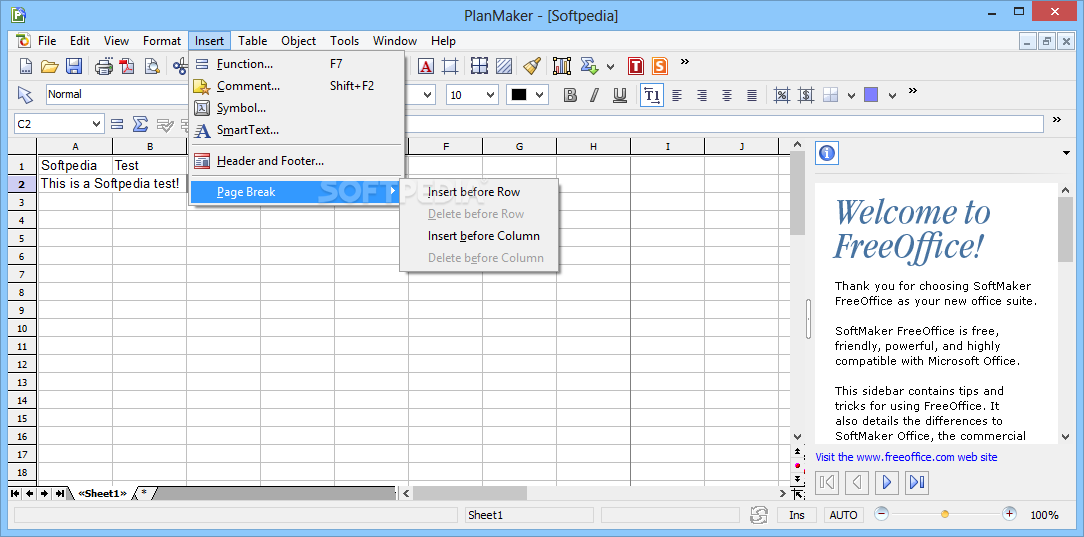
Task: Click the columns selection frame icon
Action: coord(562,66)
